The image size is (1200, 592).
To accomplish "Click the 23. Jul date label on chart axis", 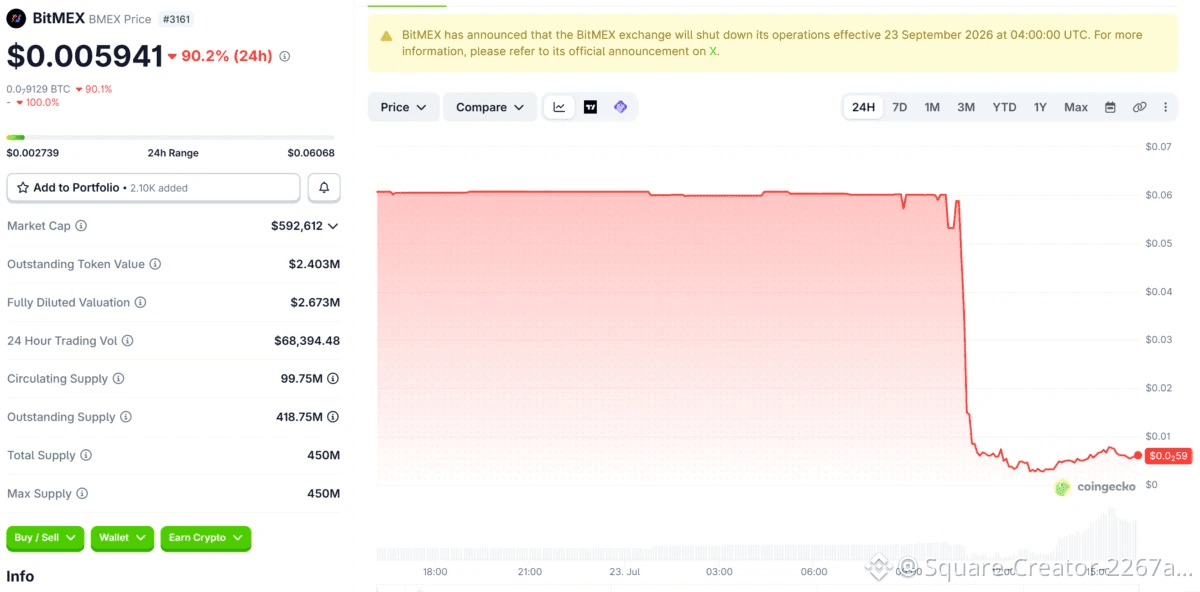I will (624, 572).
